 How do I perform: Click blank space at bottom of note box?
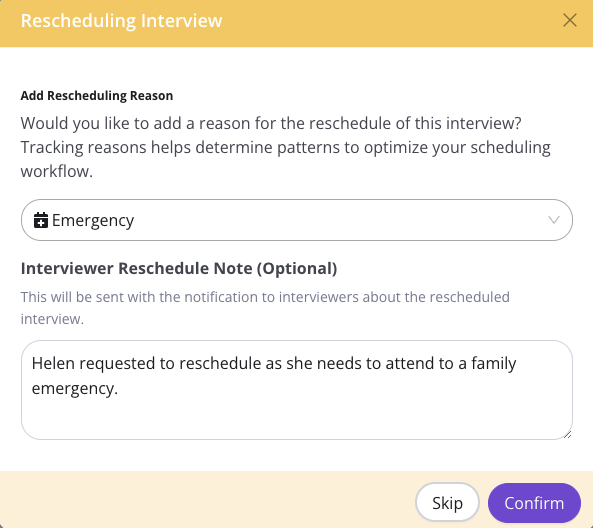tap(297, 419)
